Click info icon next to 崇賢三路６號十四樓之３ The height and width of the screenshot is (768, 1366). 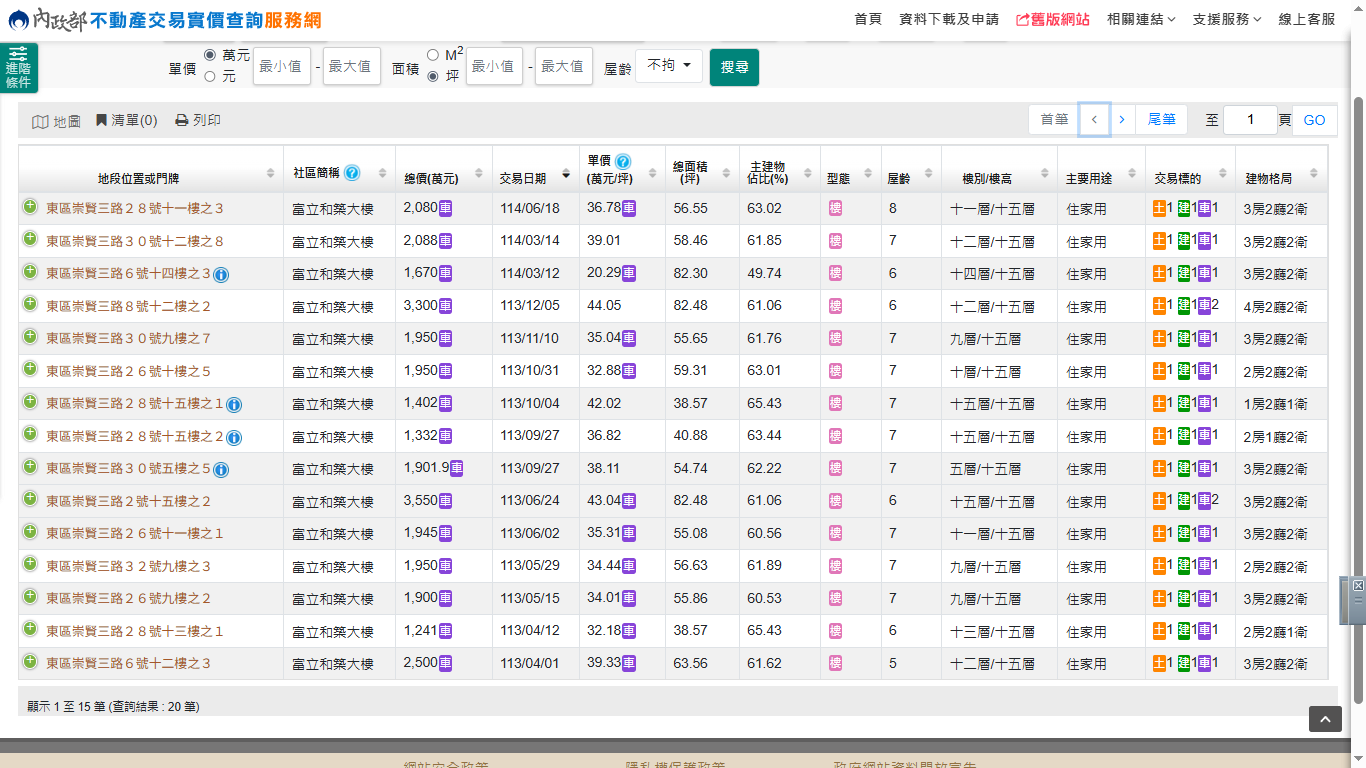coord(221,275)
